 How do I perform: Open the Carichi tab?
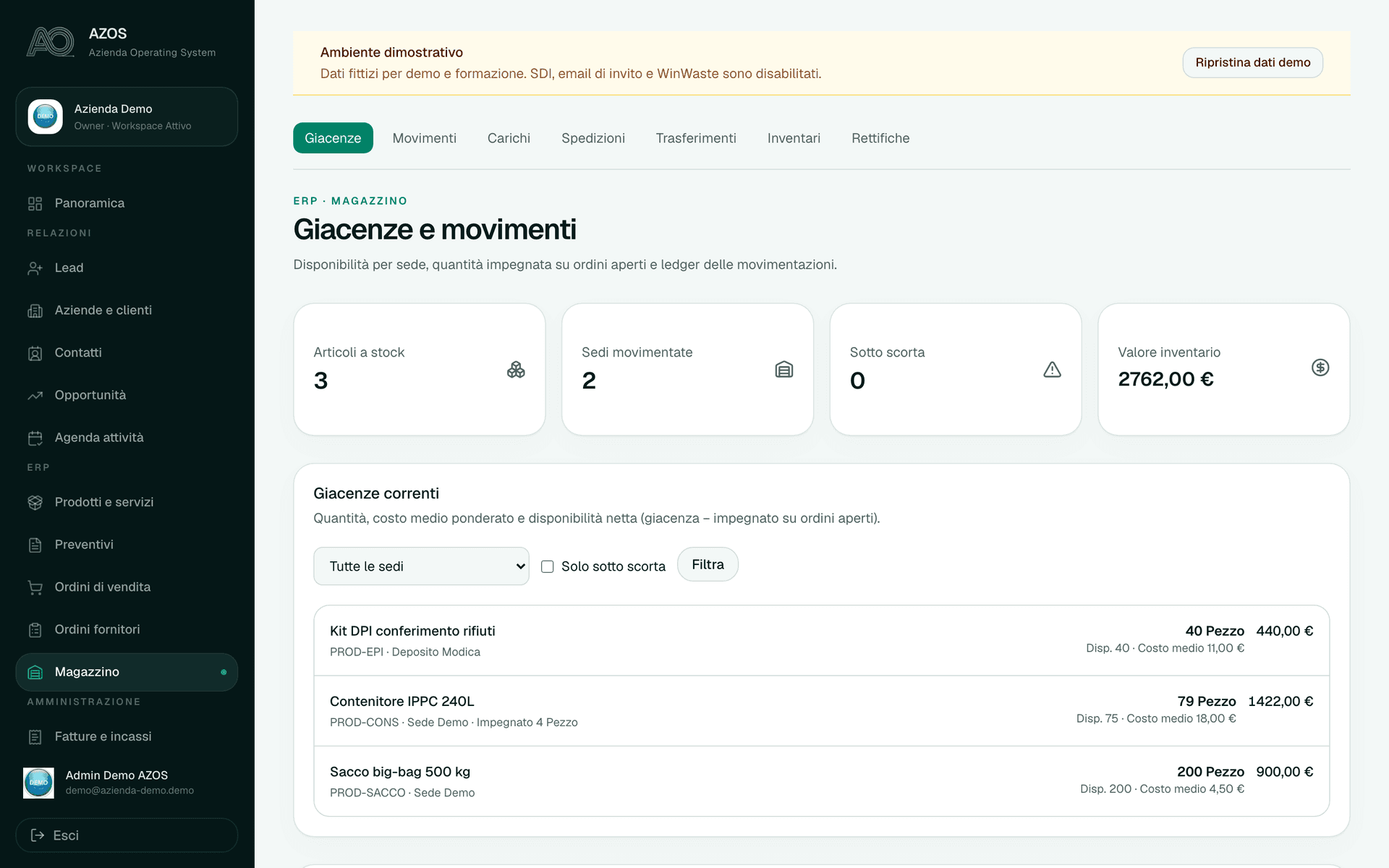[509, 138]
